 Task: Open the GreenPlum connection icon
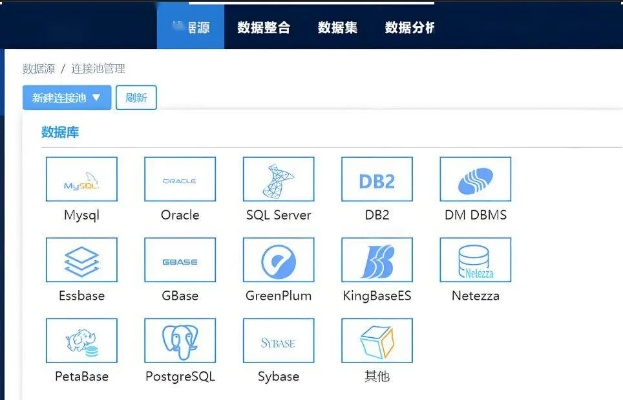(x=278, y=261)
